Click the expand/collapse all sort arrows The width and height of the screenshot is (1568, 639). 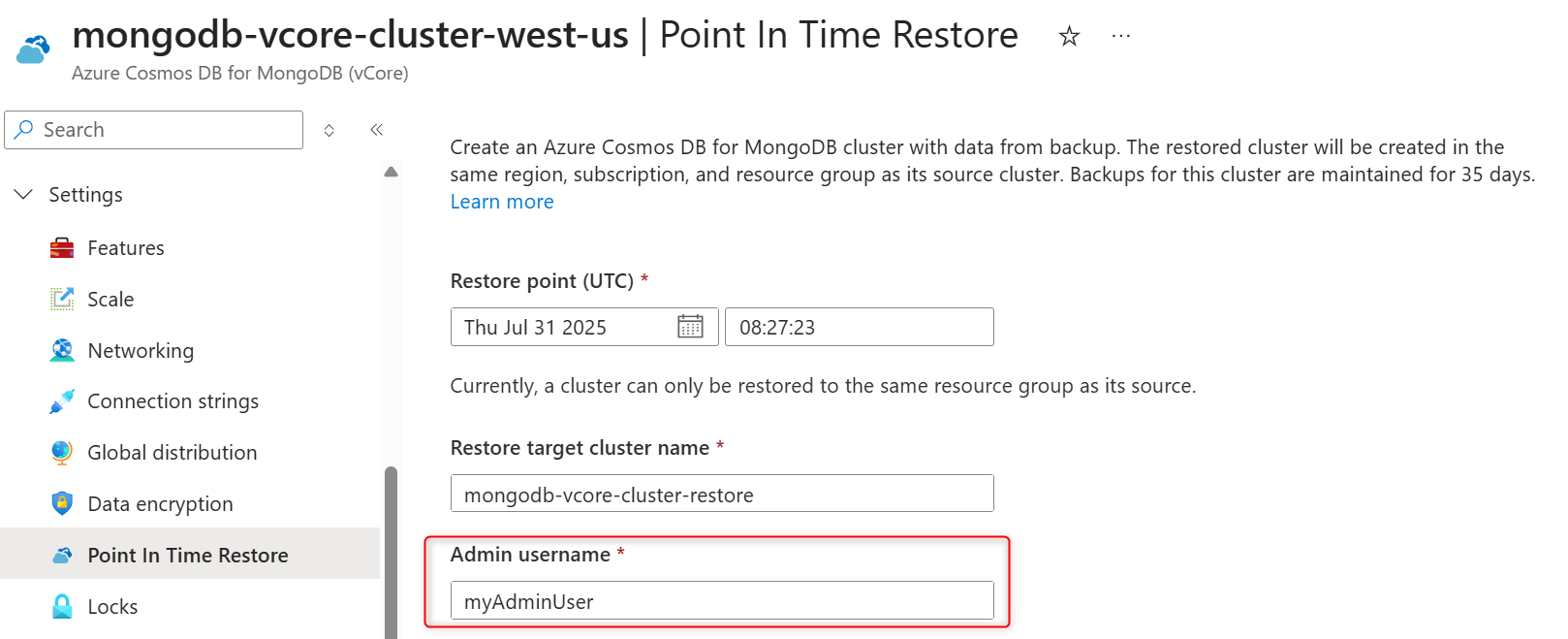(329, 131)
